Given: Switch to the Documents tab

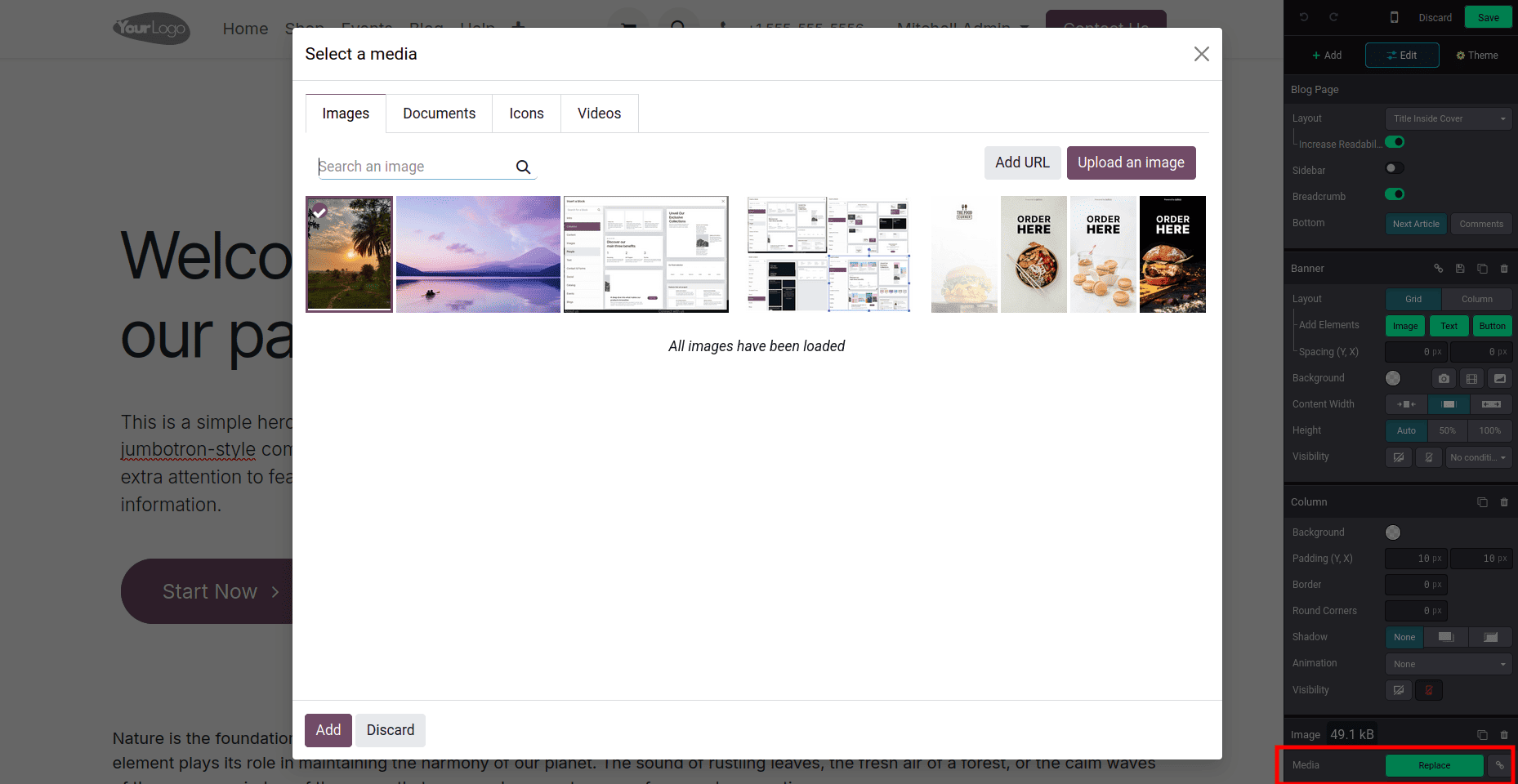Looking at the screenshot, I should pyautogui.click(x=439, y=113).
